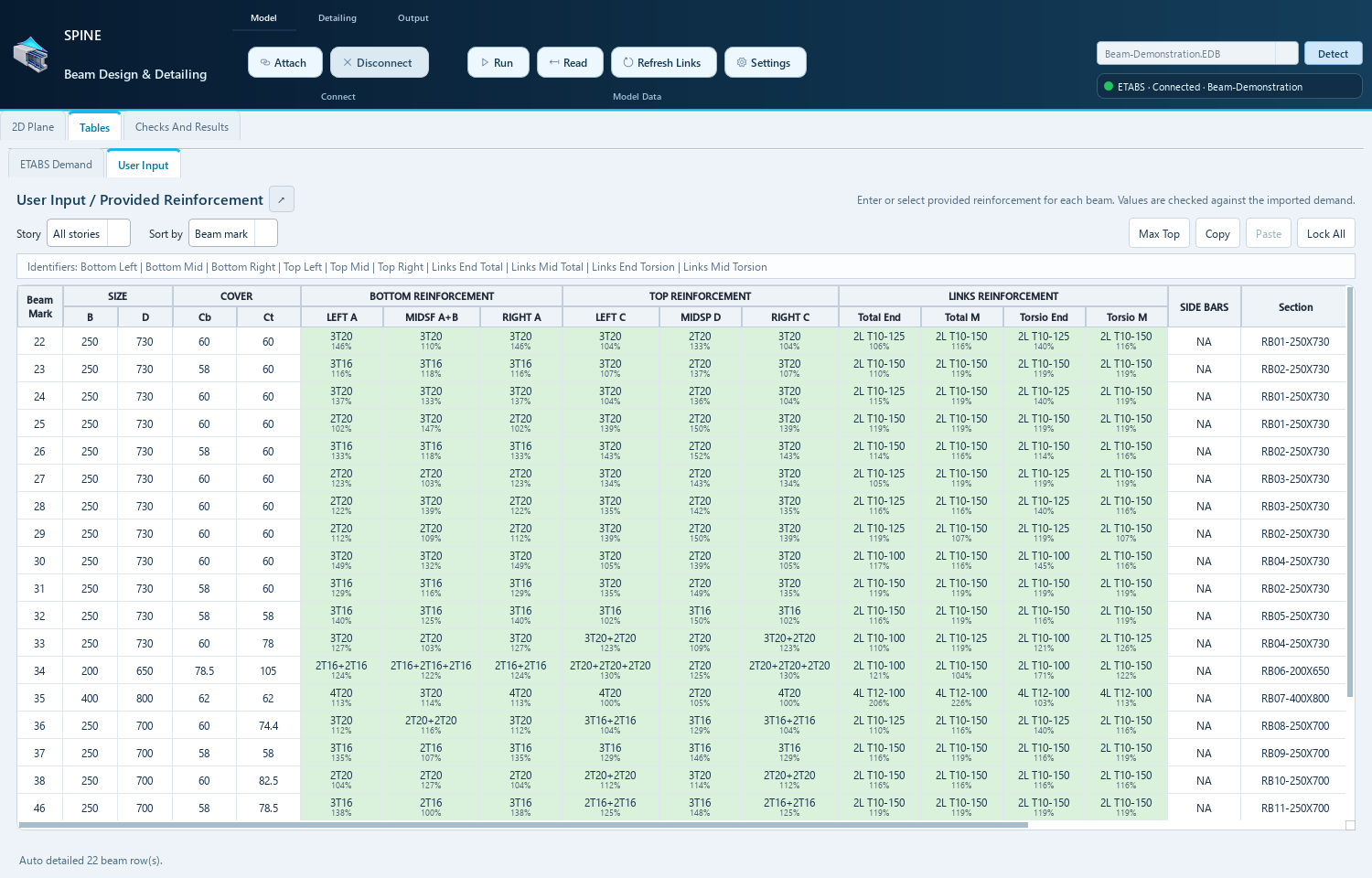Open the Output ribbon tab
The image size is (1372, 878).
413,17
